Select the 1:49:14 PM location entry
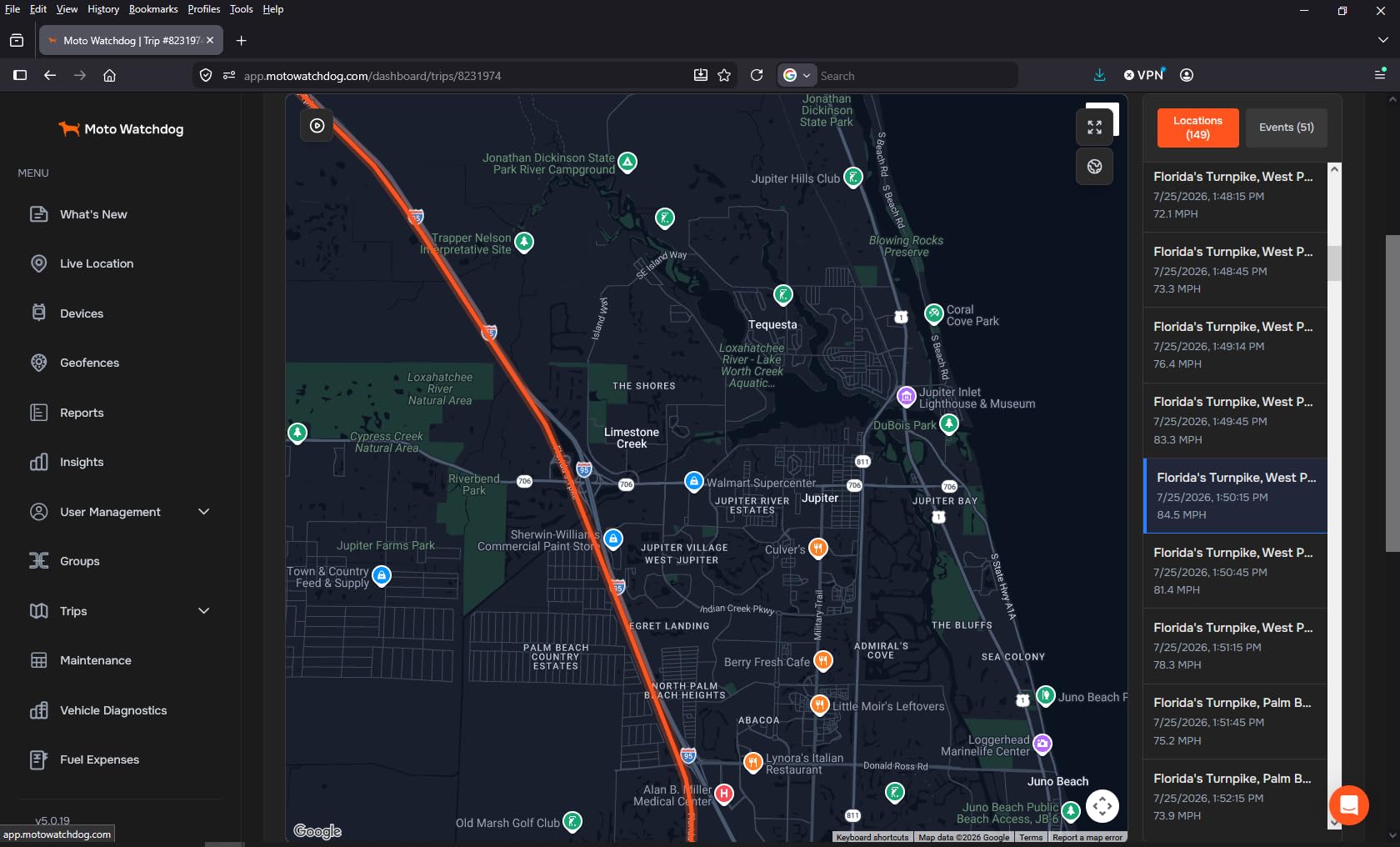 (x=1235, y=345)
